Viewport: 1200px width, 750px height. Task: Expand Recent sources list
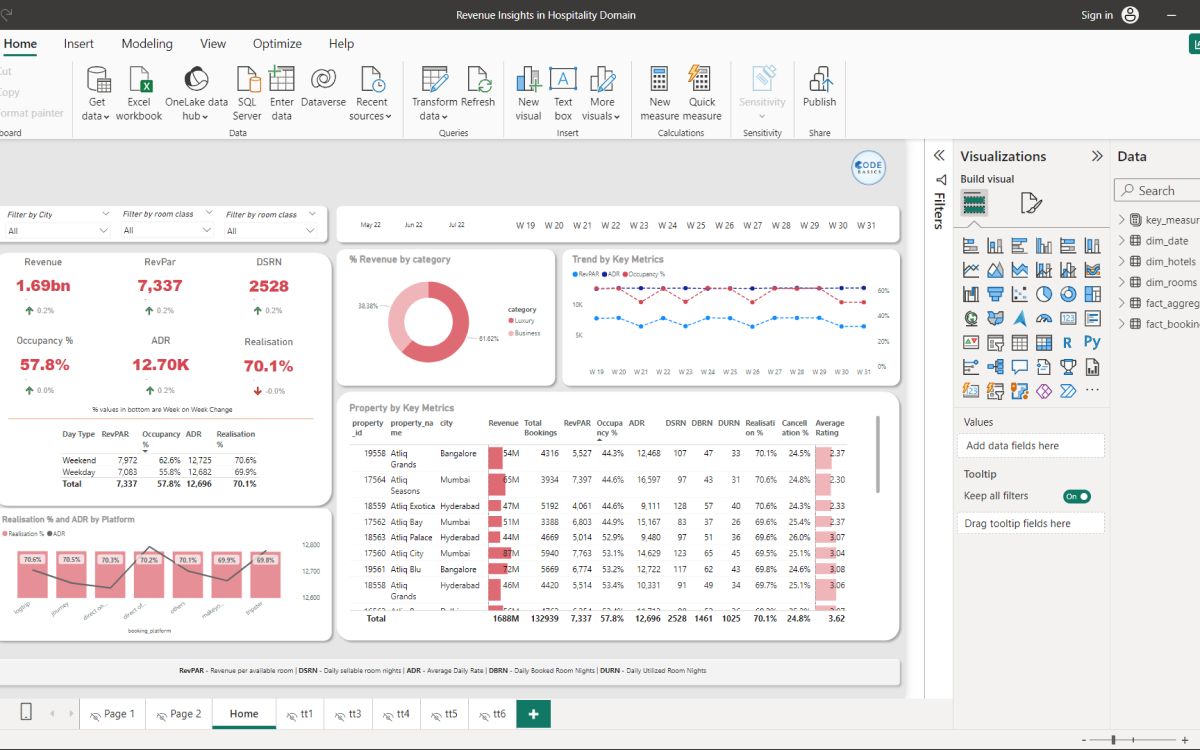371,94
